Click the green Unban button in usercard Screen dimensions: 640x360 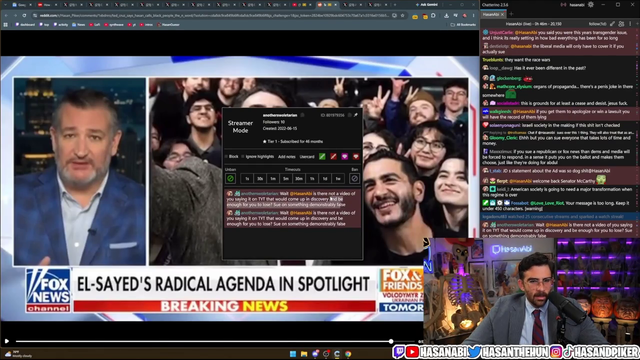pyautogui.click(x=230, y=178)
